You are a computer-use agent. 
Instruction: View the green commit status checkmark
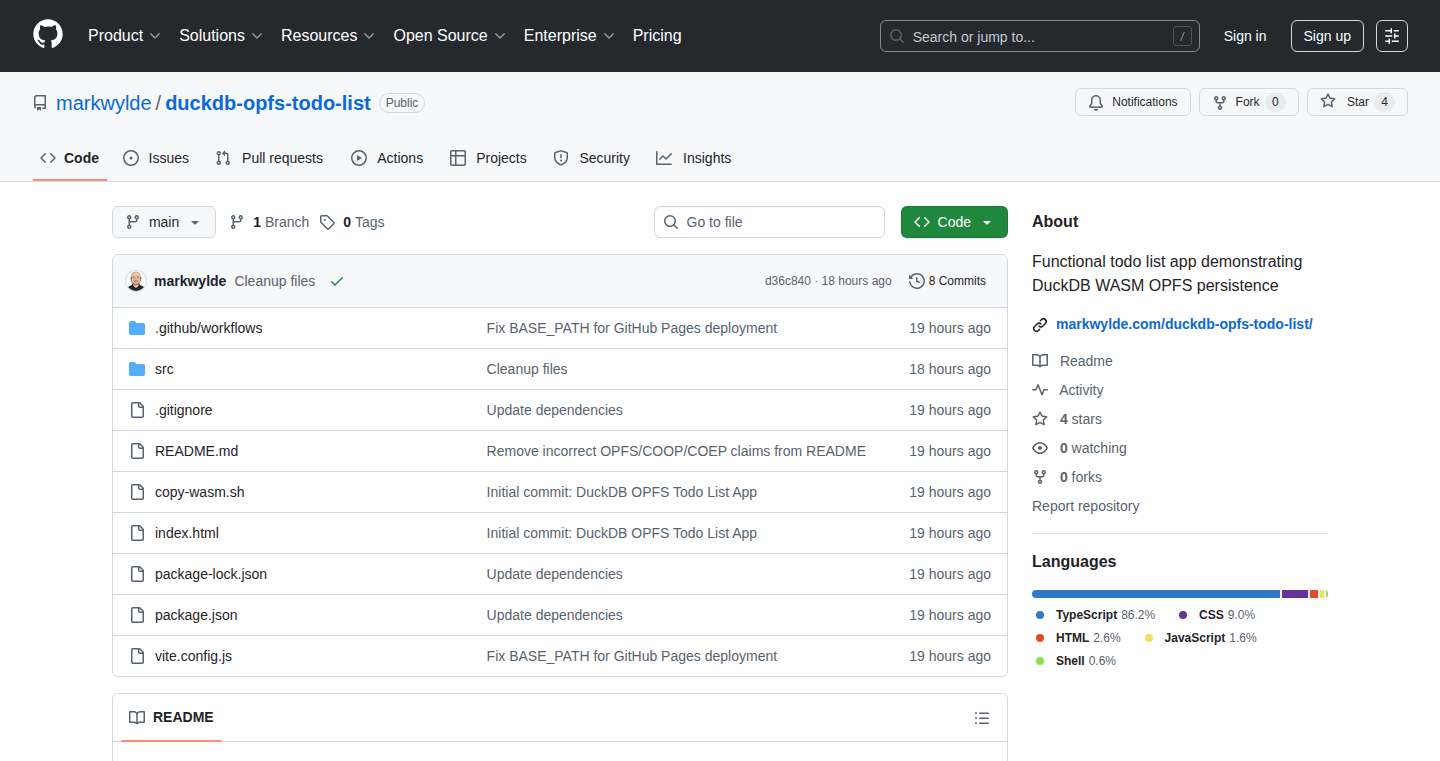(337, 281)
